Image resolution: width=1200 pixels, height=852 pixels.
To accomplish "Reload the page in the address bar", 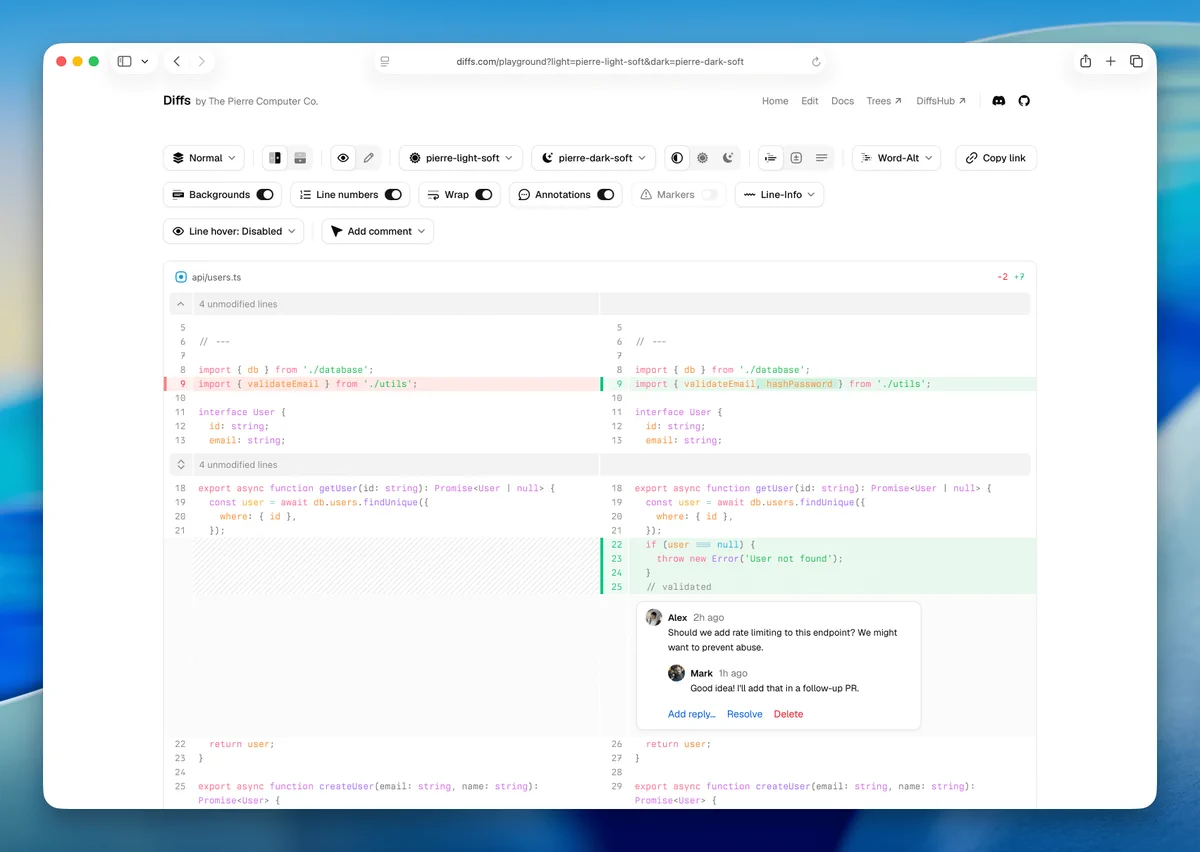I will [x=816, y=62].
